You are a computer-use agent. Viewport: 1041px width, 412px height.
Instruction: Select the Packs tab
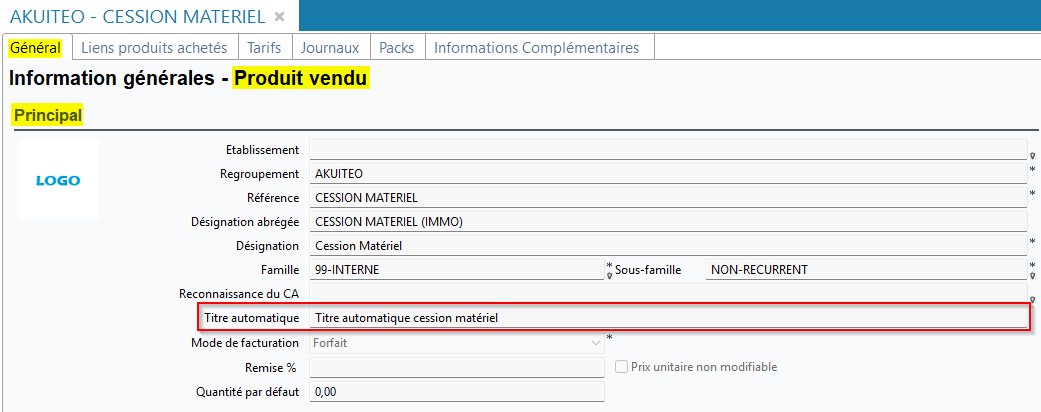(x=396, y=48)
